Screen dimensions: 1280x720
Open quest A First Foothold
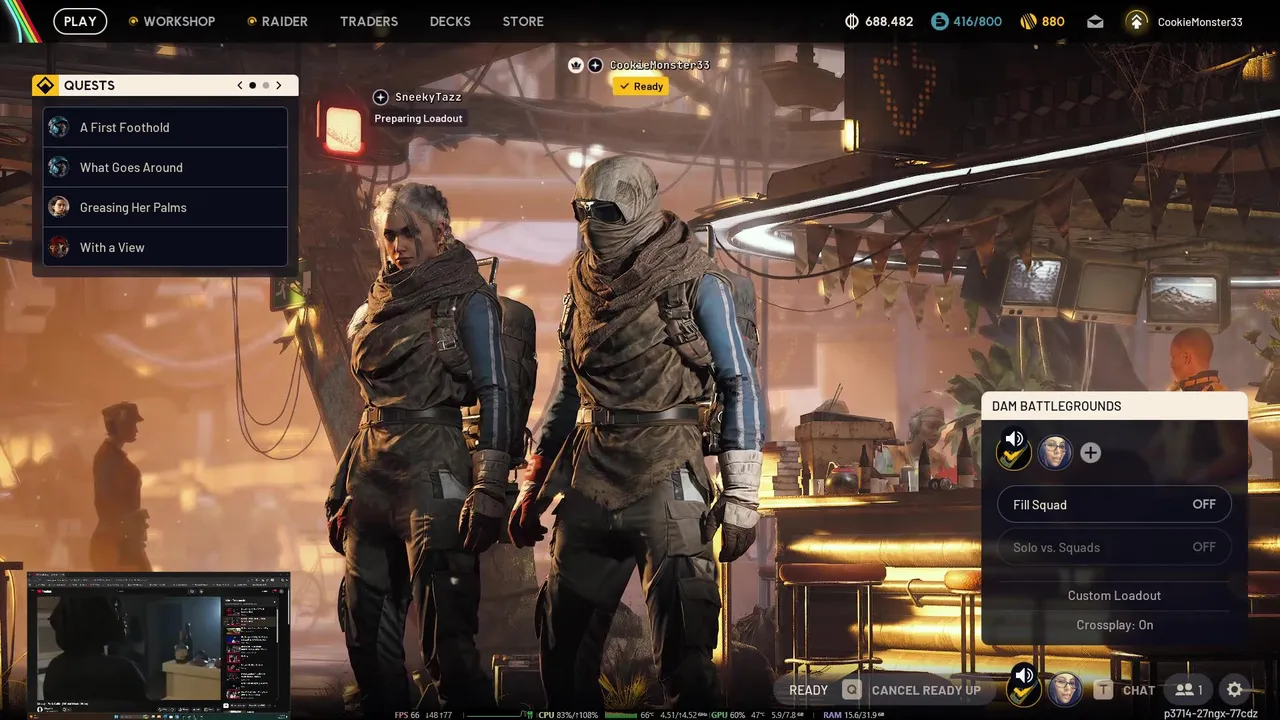(x=165, y=127)
